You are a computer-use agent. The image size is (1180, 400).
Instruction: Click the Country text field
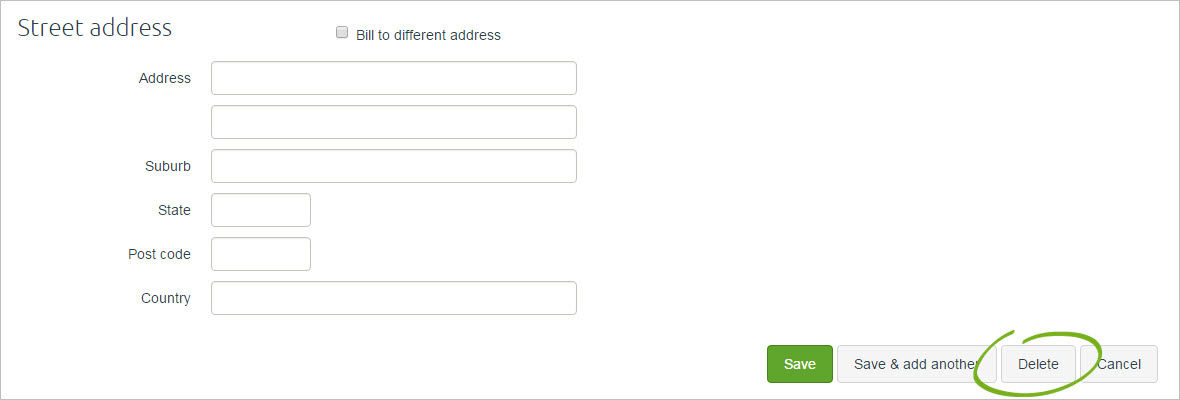(393, 298)
